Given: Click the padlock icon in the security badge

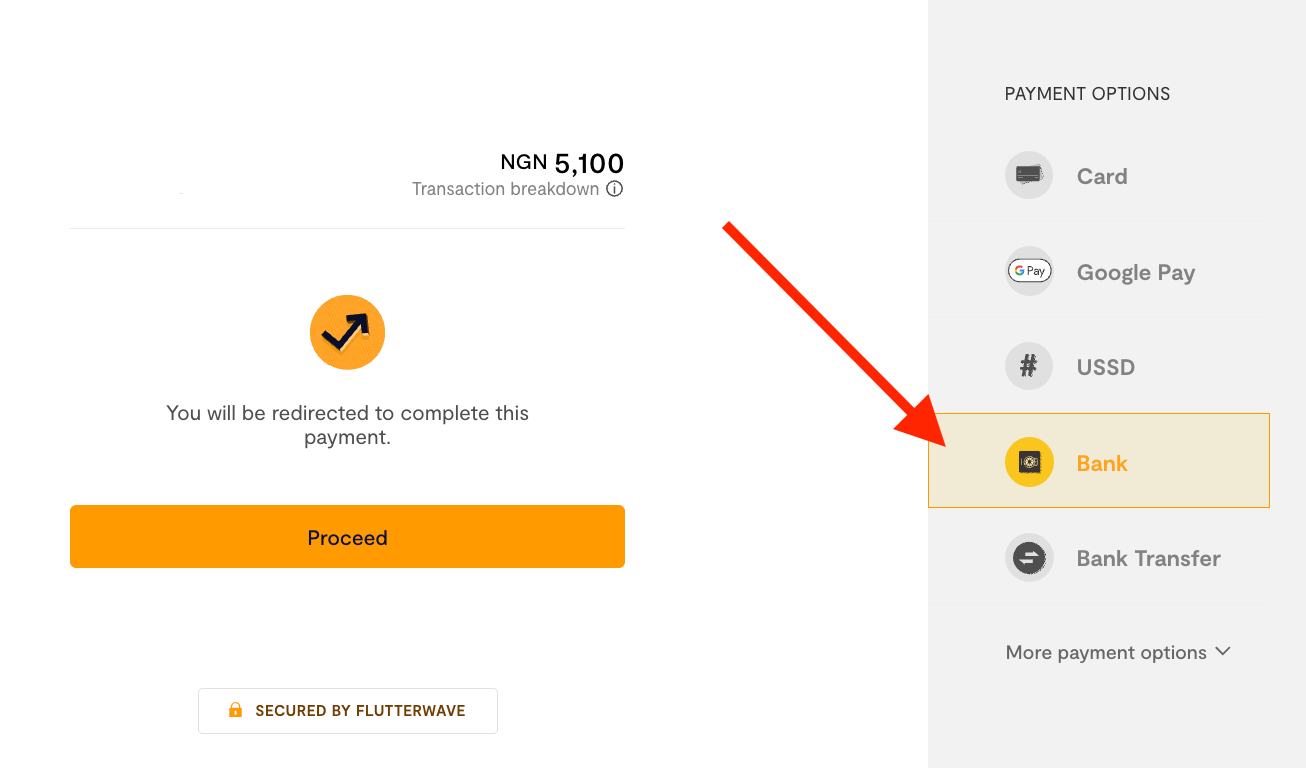Looking at the screenshot, I should (235, 711).
